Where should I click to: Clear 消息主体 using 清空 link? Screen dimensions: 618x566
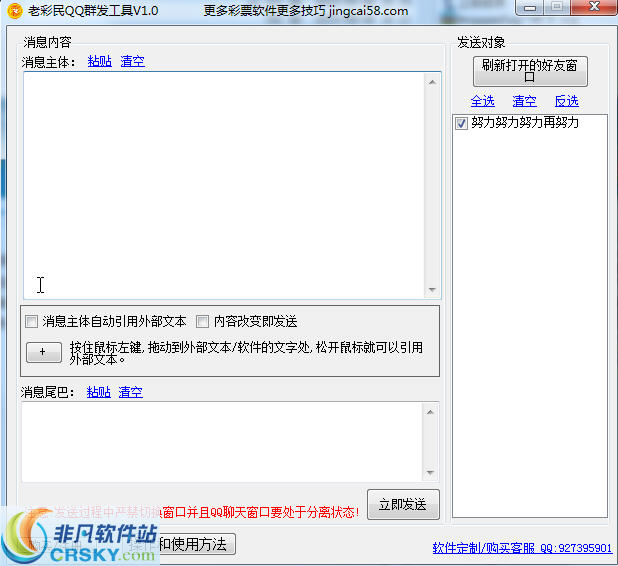[132, 61]
